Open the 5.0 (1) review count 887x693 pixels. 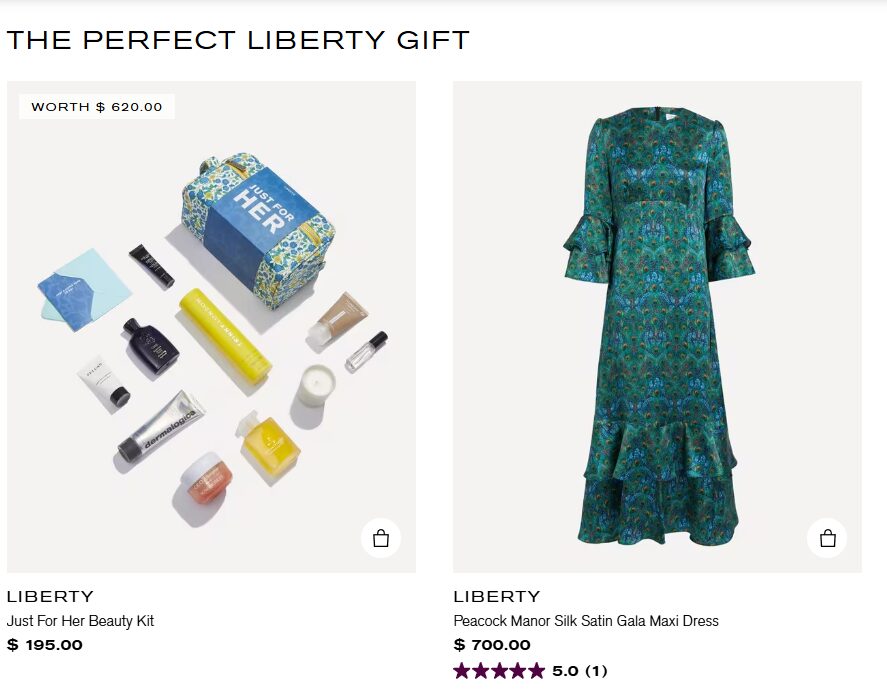pos(580,671)
